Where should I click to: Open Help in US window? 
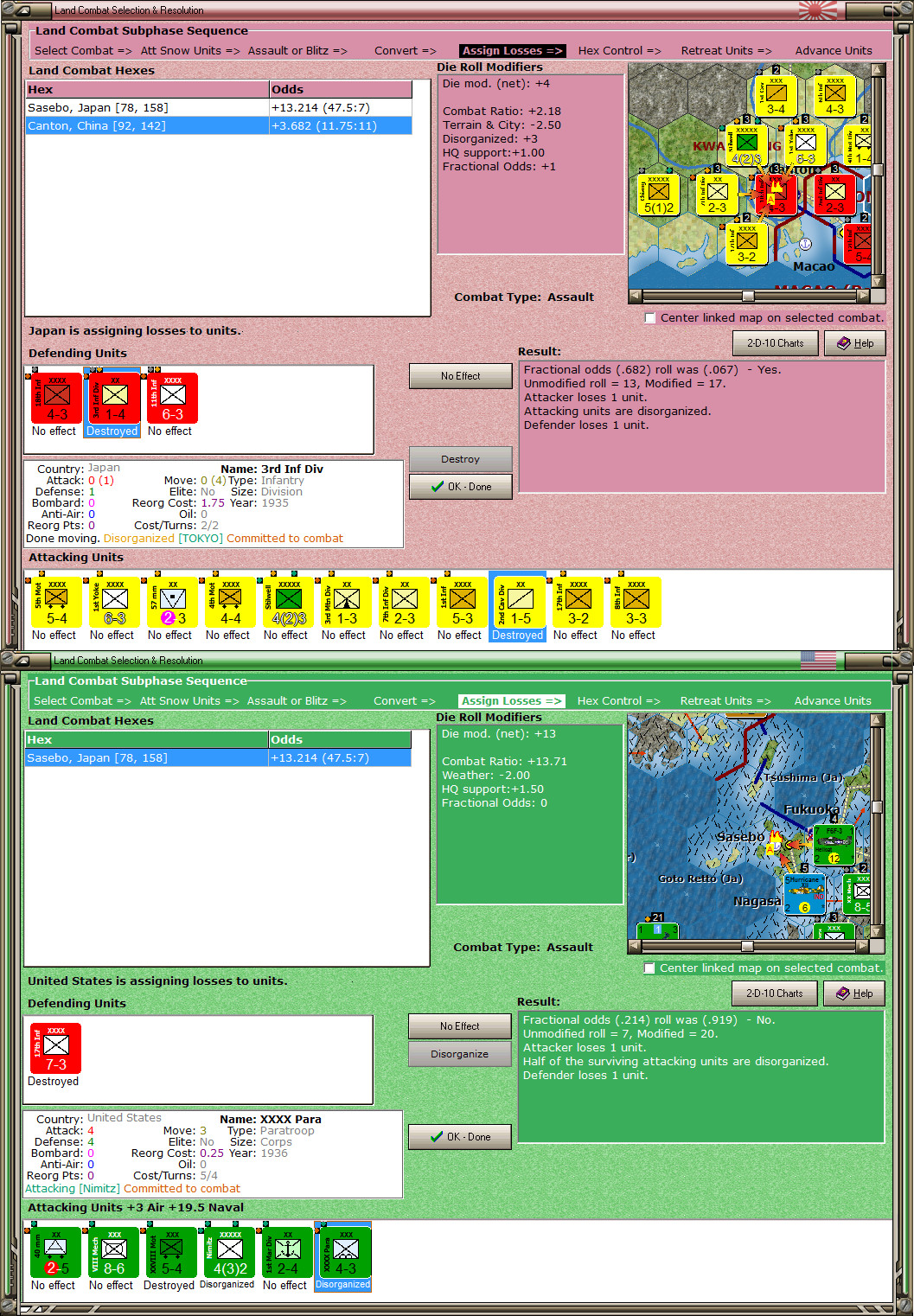(853, 993)
